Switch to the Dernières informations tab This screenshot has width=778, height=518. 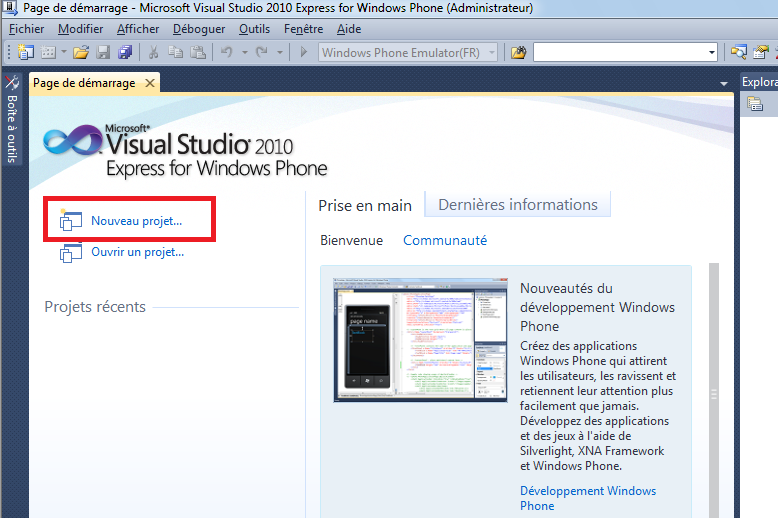(x=518, y=204)
